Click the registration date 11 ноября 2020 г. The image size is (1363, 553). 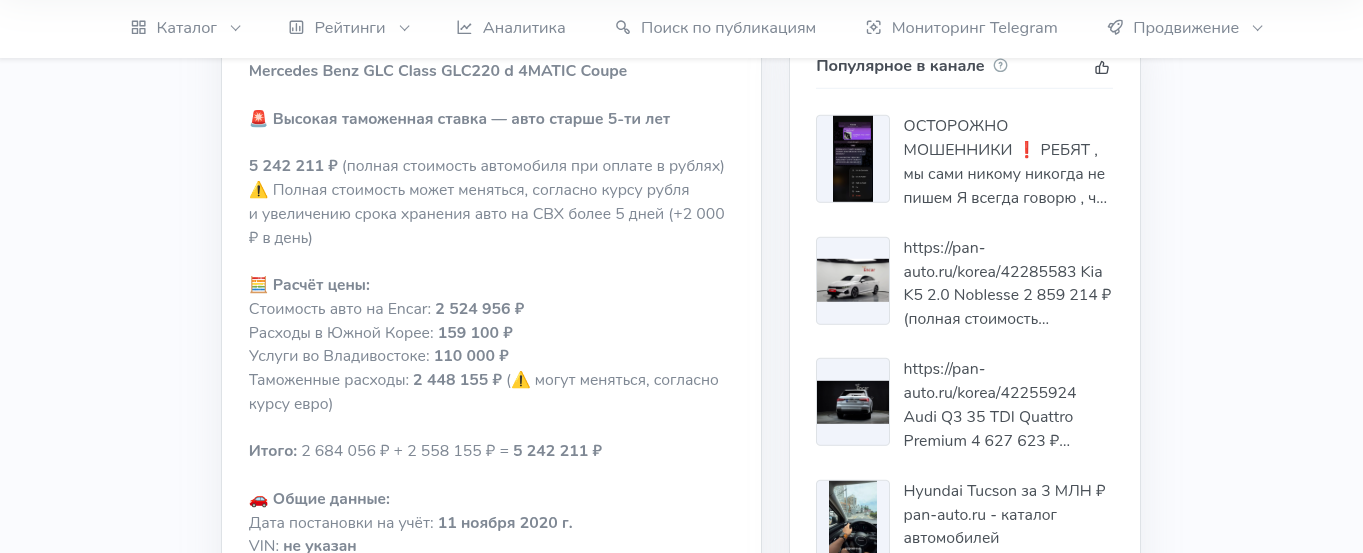click(505, 523)
